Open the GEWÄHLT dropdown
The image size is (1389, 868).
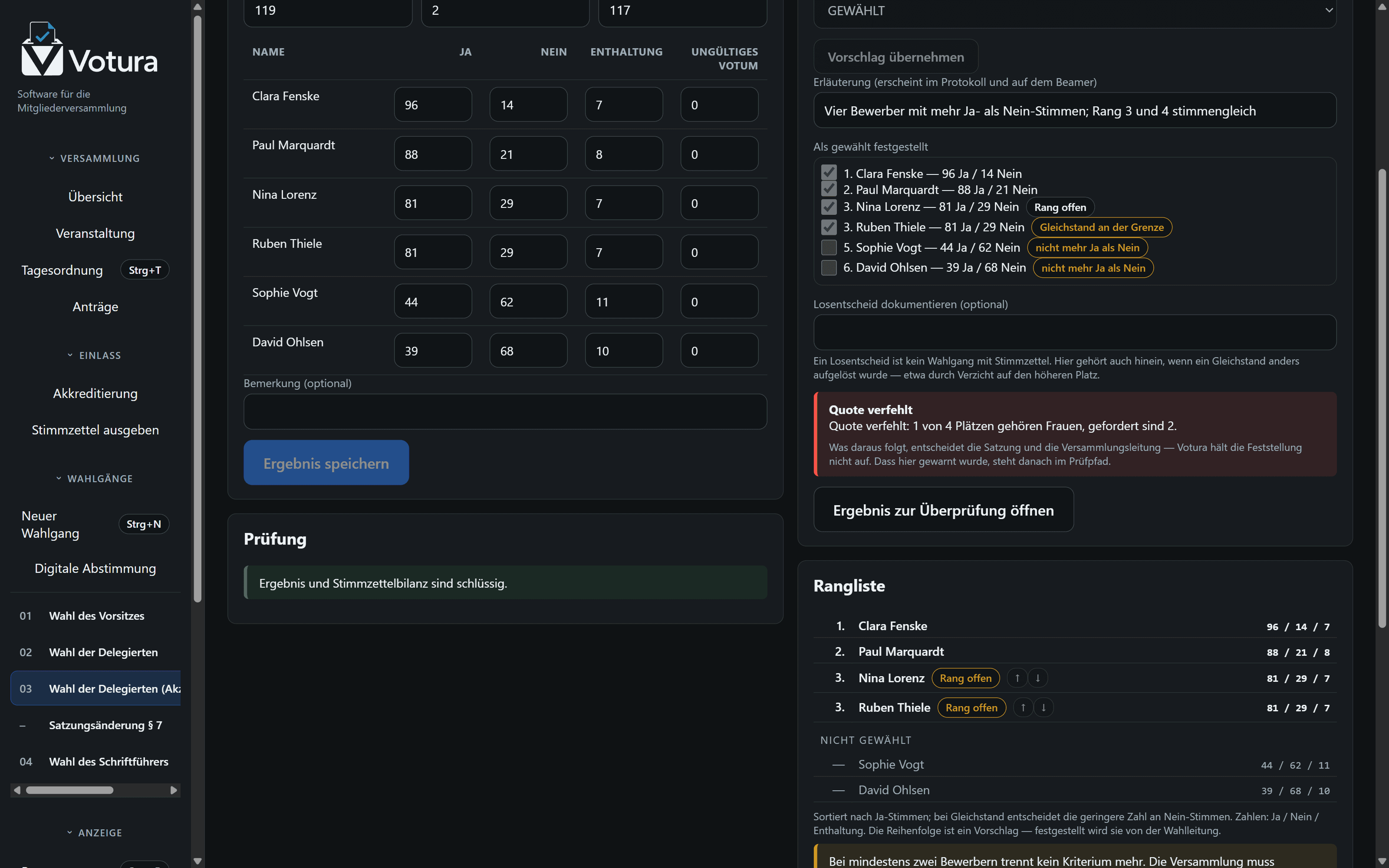[x=1074, y=11]
